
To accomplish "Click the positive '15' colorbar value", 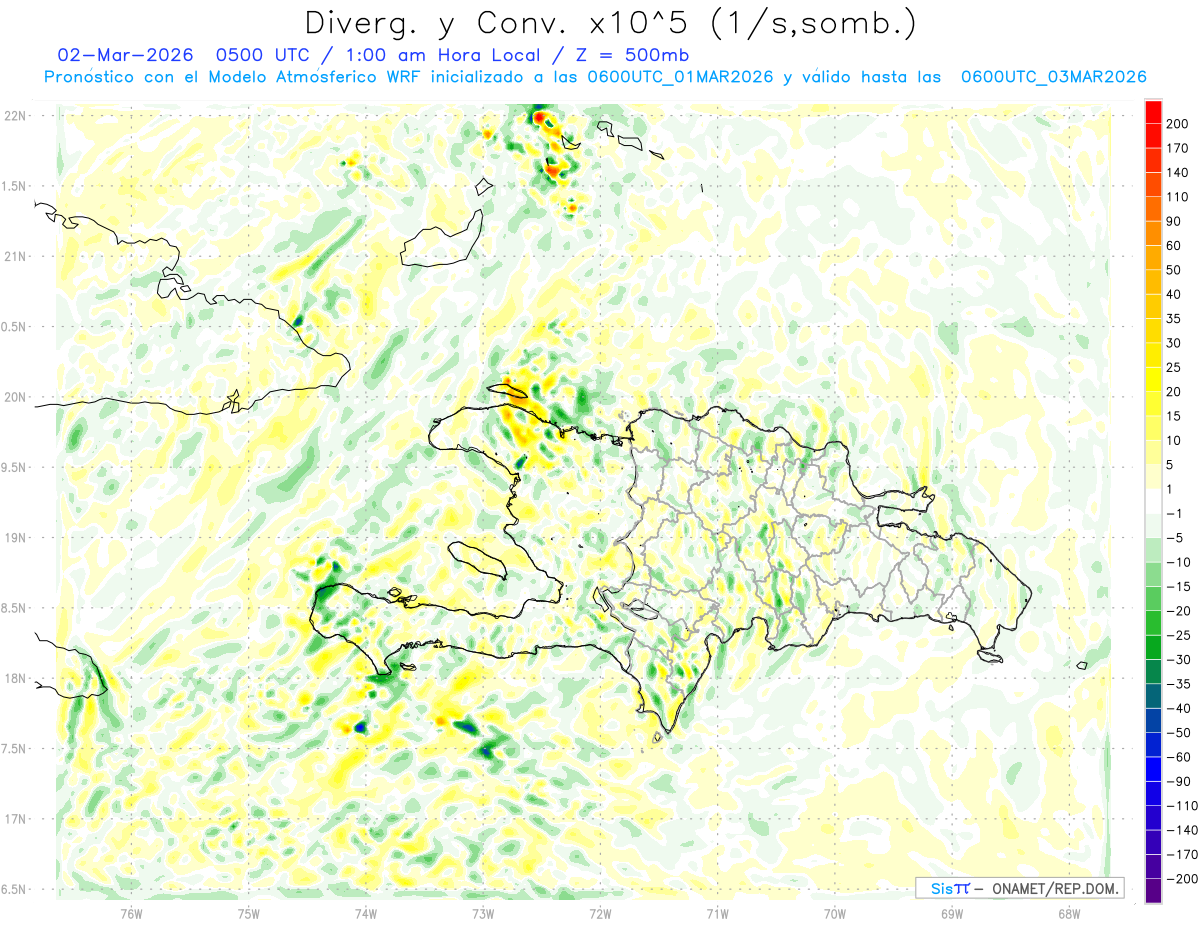I will [x=1174, y=416].
